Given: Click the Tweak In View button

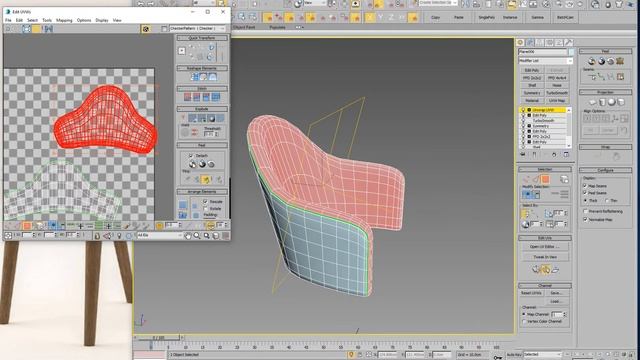Looking at the screenshot, I should click(x=545, y=257).
